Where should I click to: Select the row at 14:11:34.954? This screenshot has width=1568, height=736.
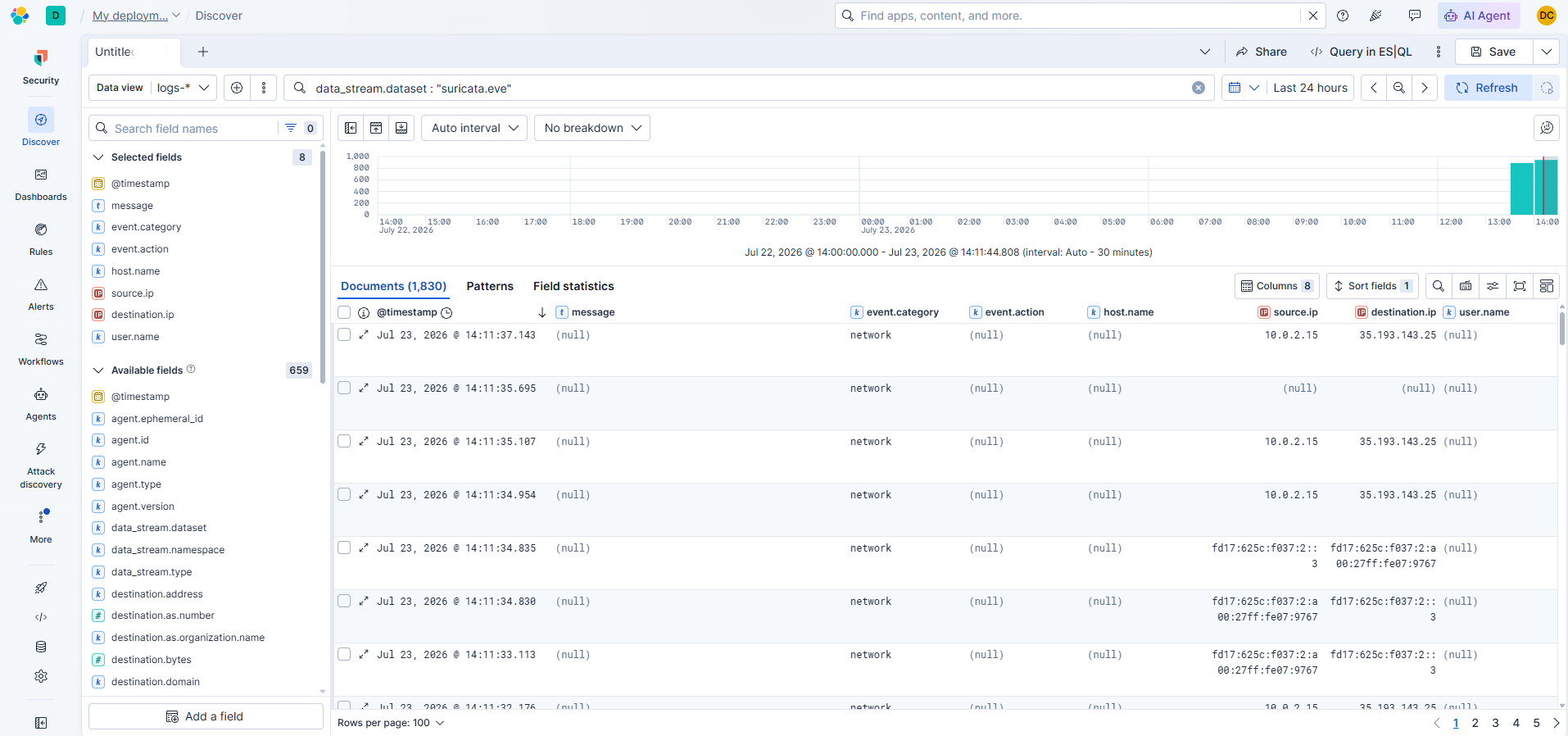click(344, 494)
